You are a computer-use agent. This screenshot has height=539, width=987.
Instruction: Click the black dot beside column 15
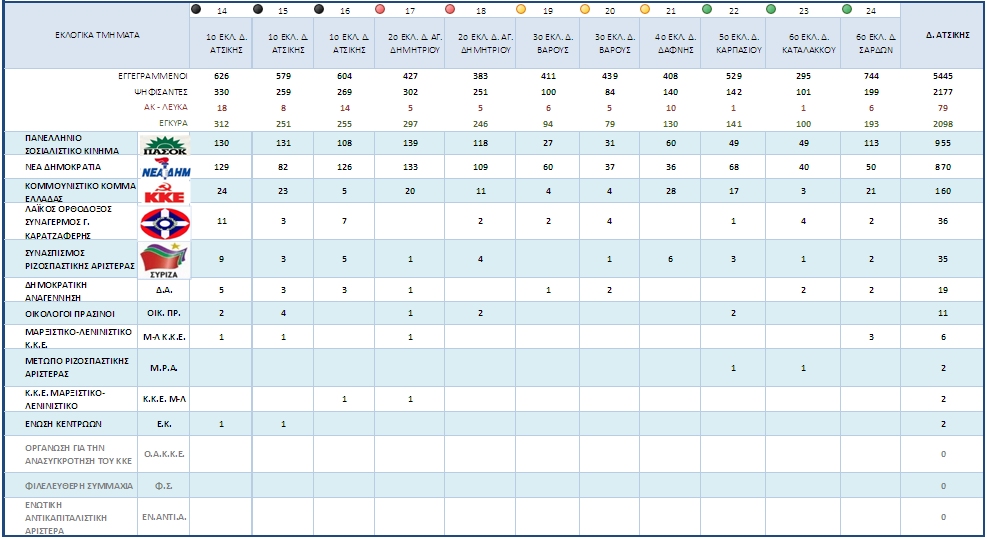pyautogui.click(x=258, y=9)
